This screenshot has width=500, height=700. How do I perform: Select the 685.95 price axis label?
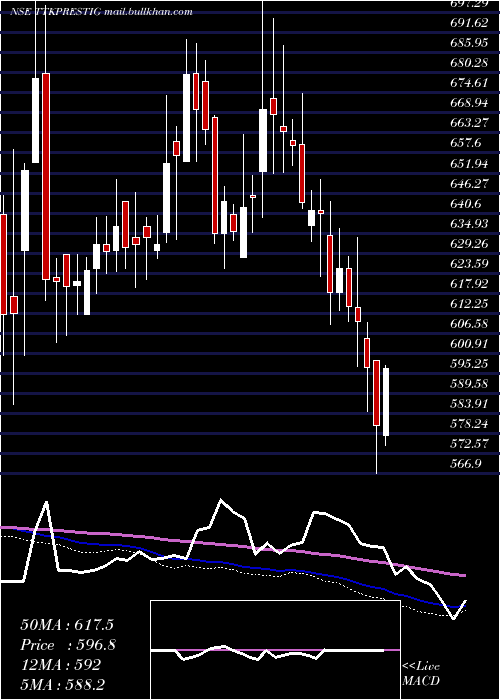pos(469,43)
